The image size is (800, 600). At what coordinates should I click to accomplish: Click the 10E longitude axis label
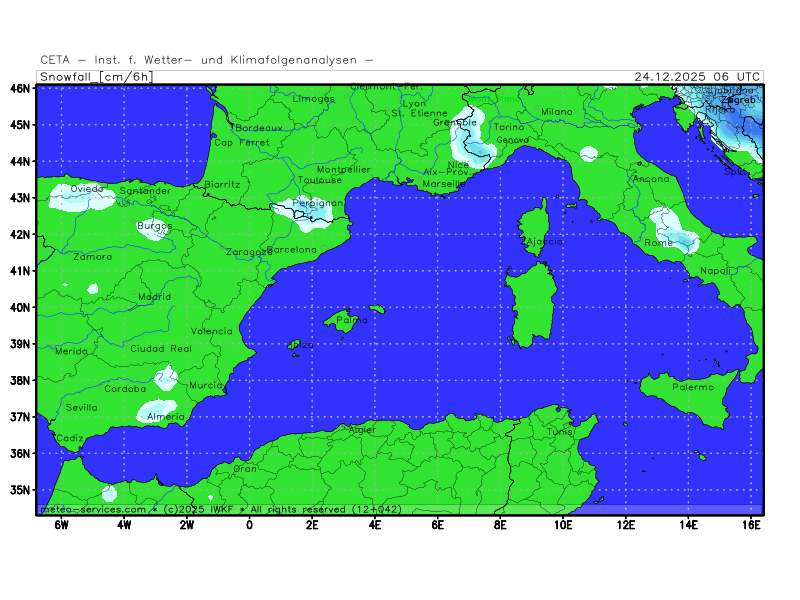[562, 524]
